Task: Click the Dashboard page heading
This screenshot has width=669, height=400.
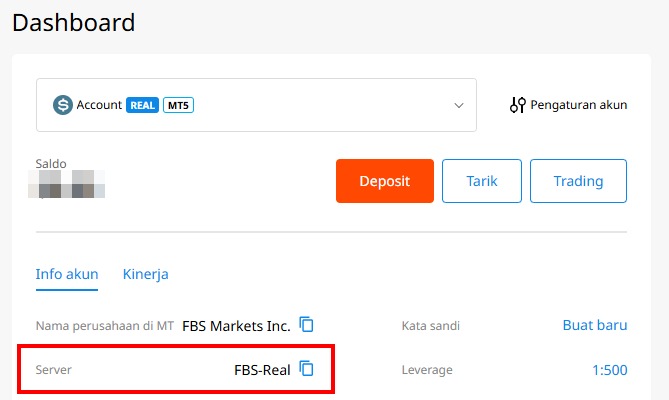Action: 73,22
